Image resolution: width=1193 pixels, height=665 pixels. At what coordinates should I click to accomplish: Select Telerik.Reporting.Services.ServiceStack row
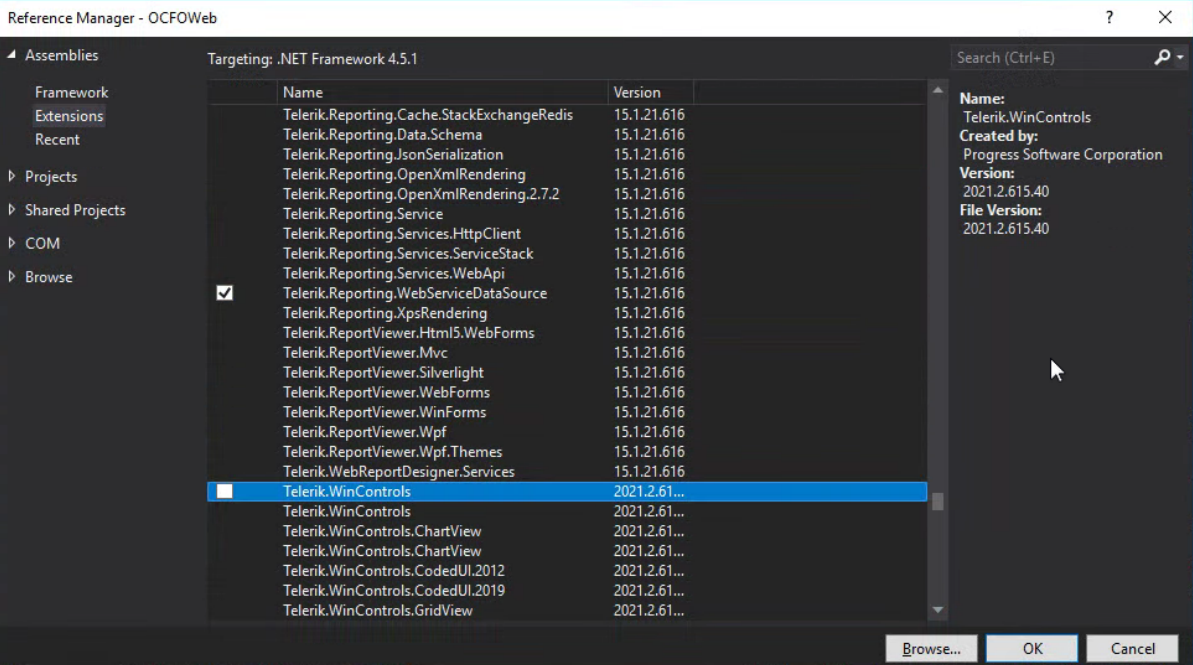click(567, 253)
